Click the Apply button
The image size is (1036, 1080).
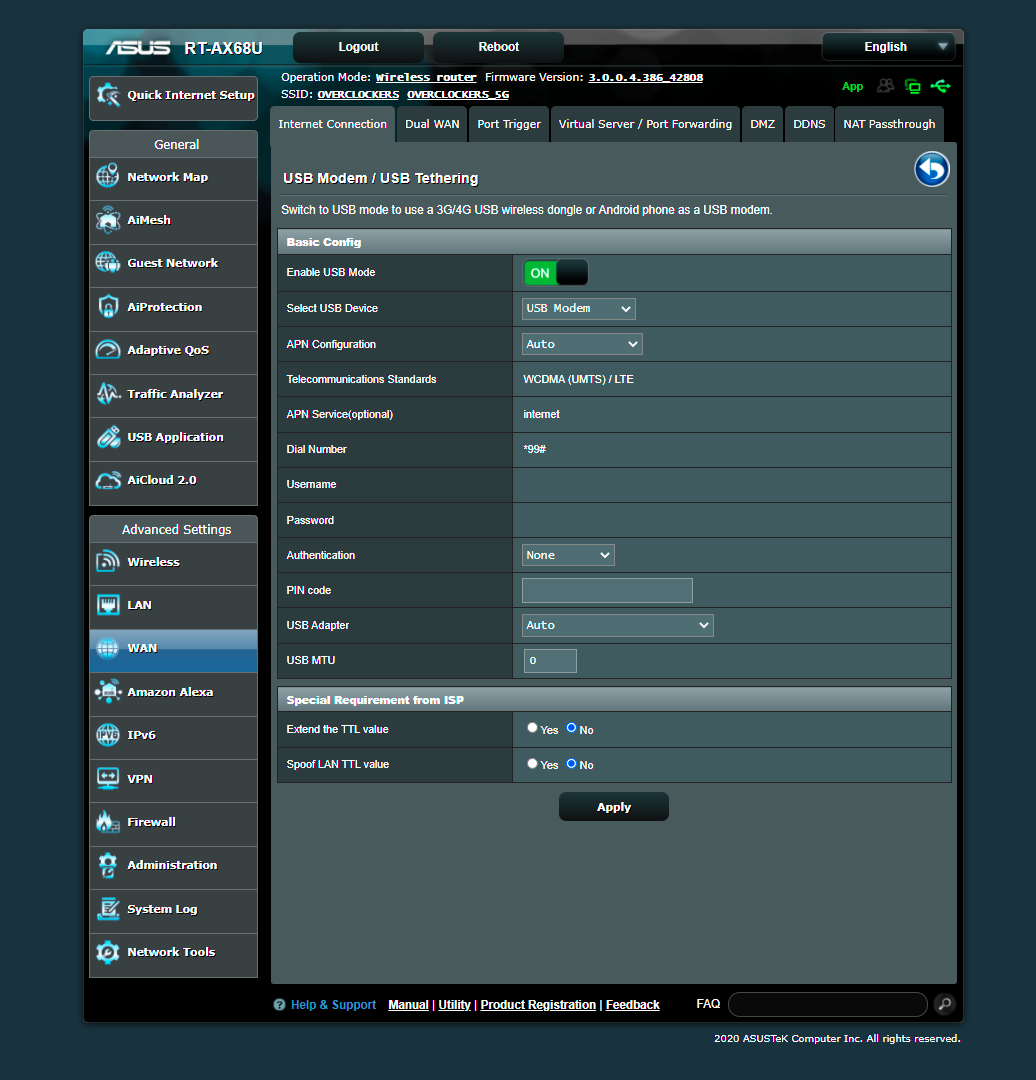[614, 807]
